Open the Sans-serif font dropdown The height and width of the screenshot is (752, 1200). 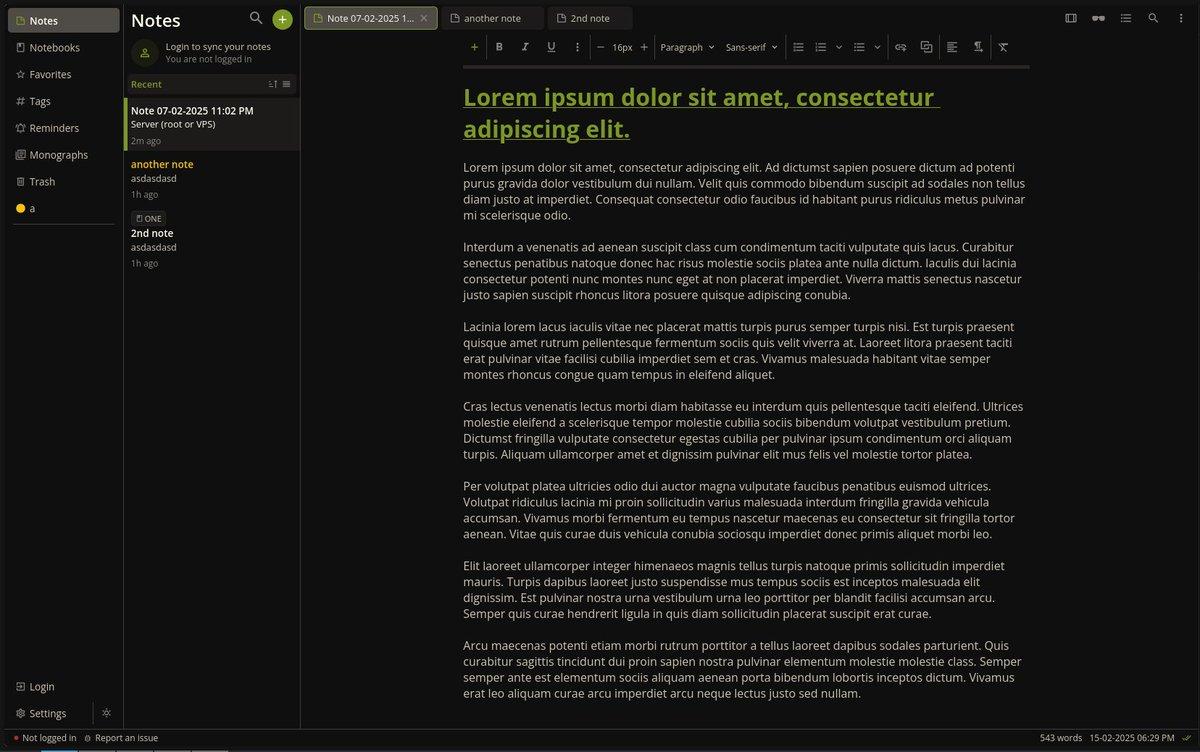(x=752, y=47)
